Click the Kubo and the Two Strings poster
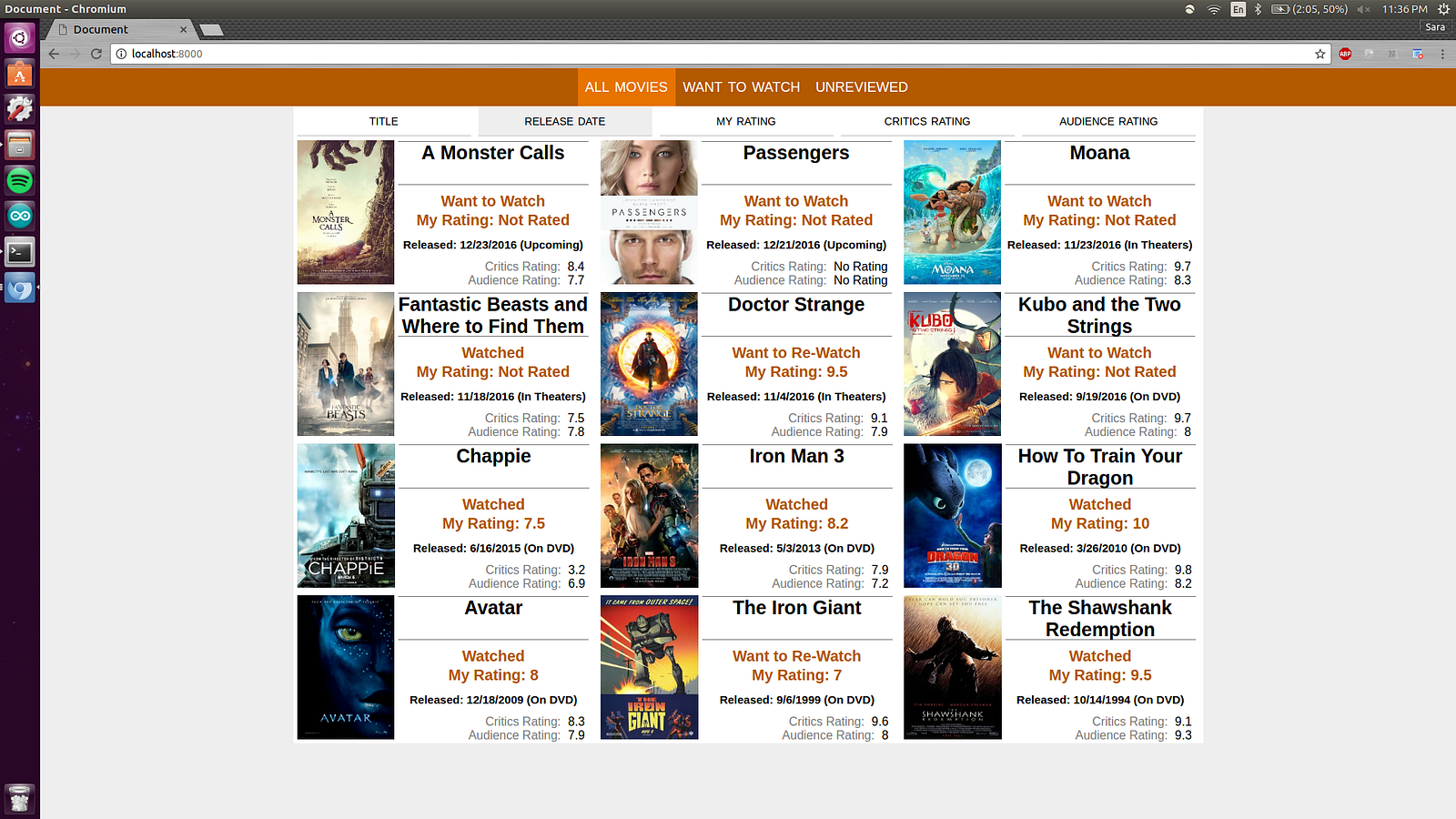The width and height of the screenshot is (1456, 819). pyautogui.click(x=952, y=364)
